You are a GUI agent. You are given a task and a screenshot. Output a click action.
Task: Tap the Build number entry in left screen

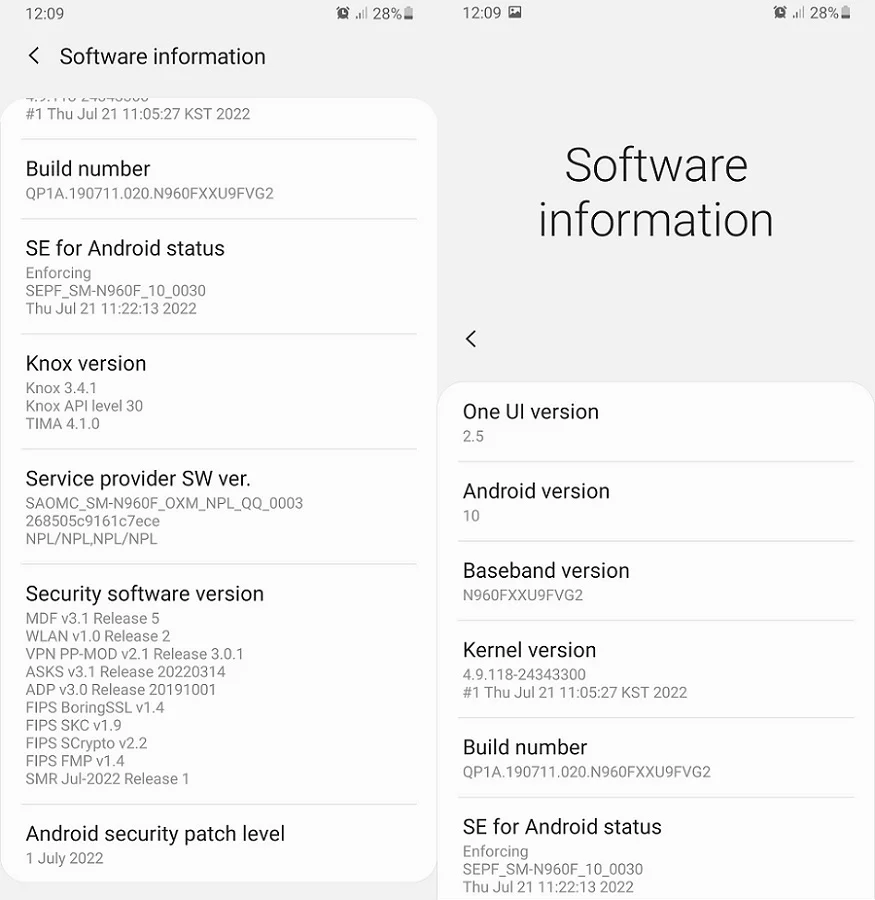pos(219,180)
